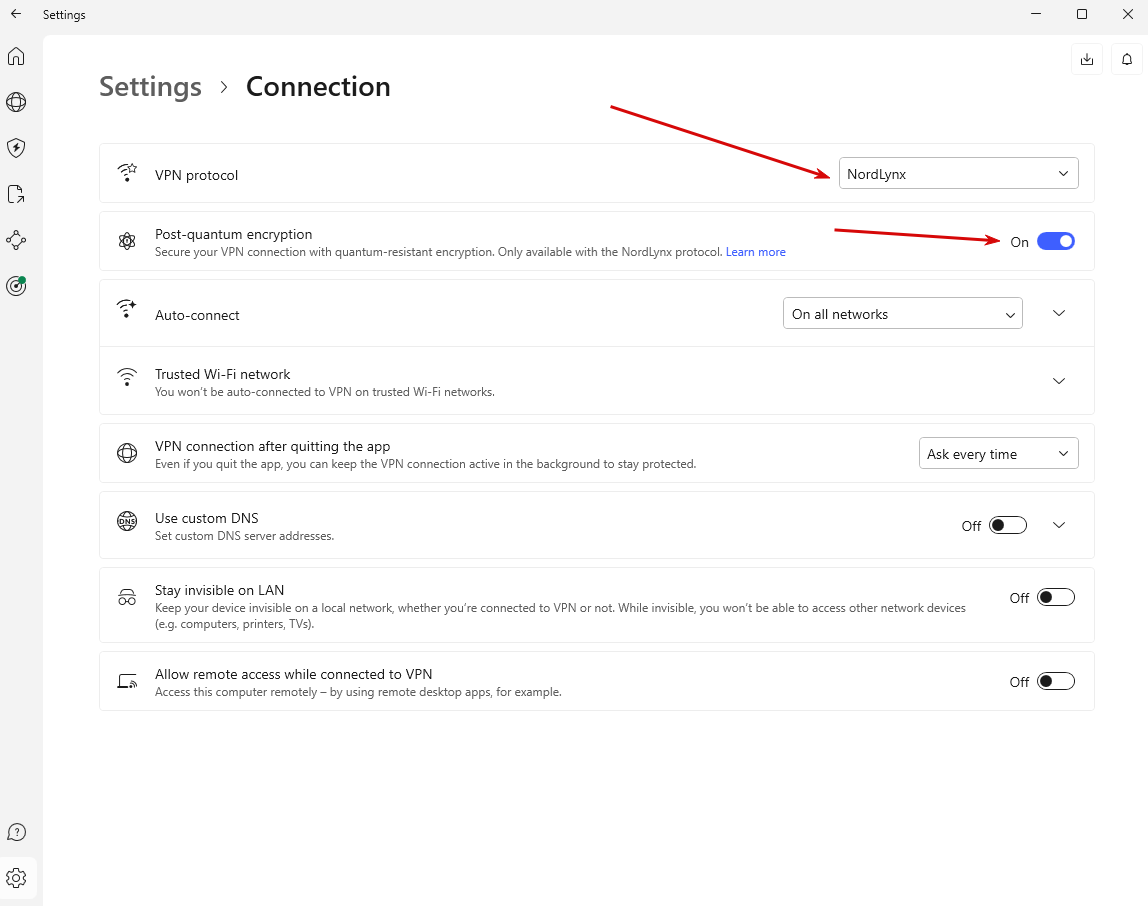Open the file sharing sidebar icon
Screen dimensions: 1148x906
tap(16, 194)
